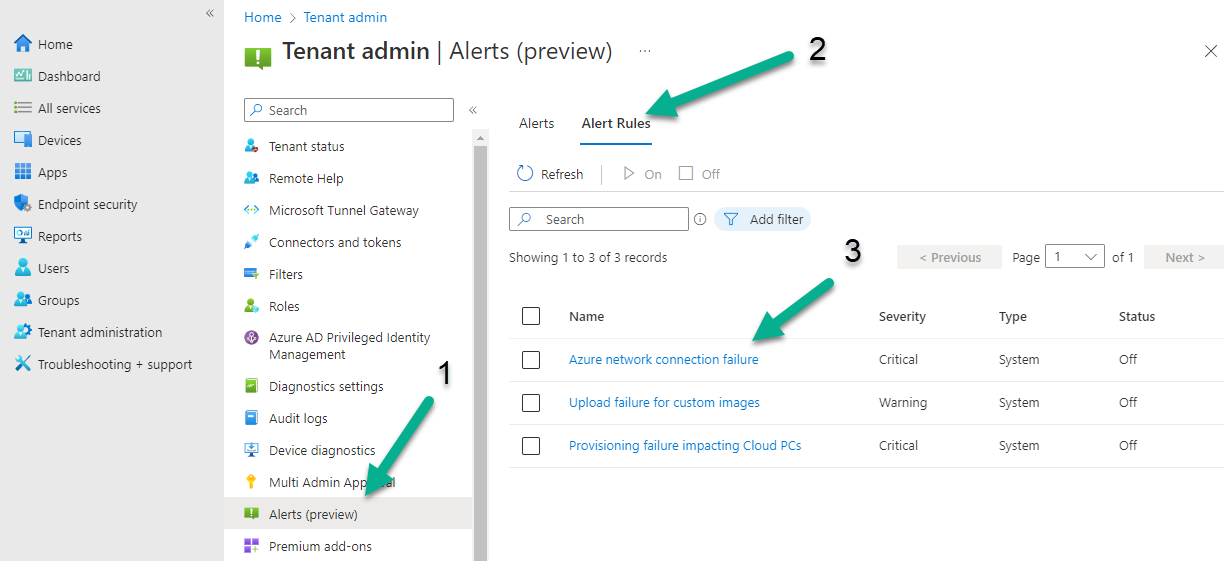Sort by Type column header

pyautogui.click(x=1013, y=316)
